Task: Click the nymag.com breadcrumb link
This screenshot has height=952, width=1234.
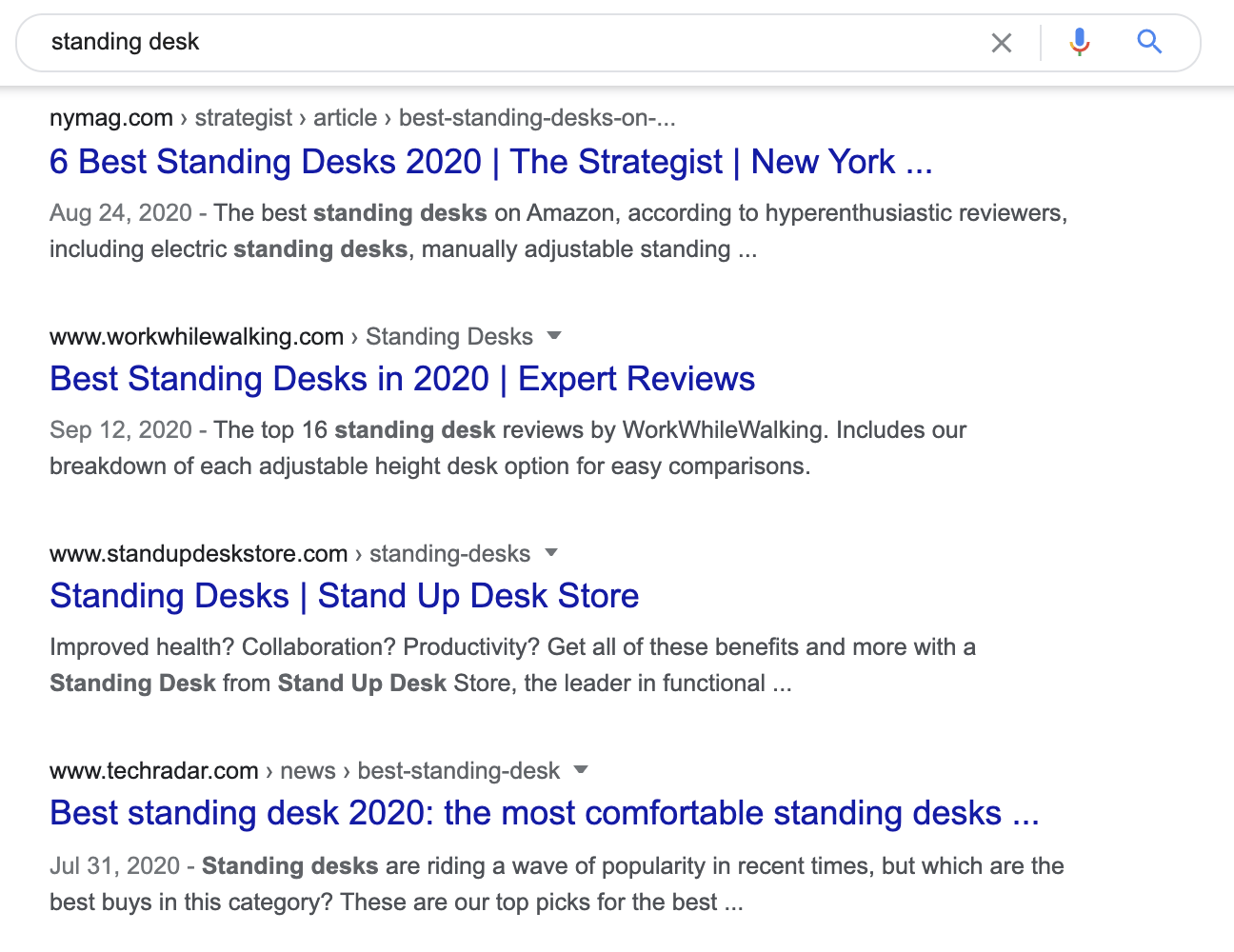Action: (110, 117)
